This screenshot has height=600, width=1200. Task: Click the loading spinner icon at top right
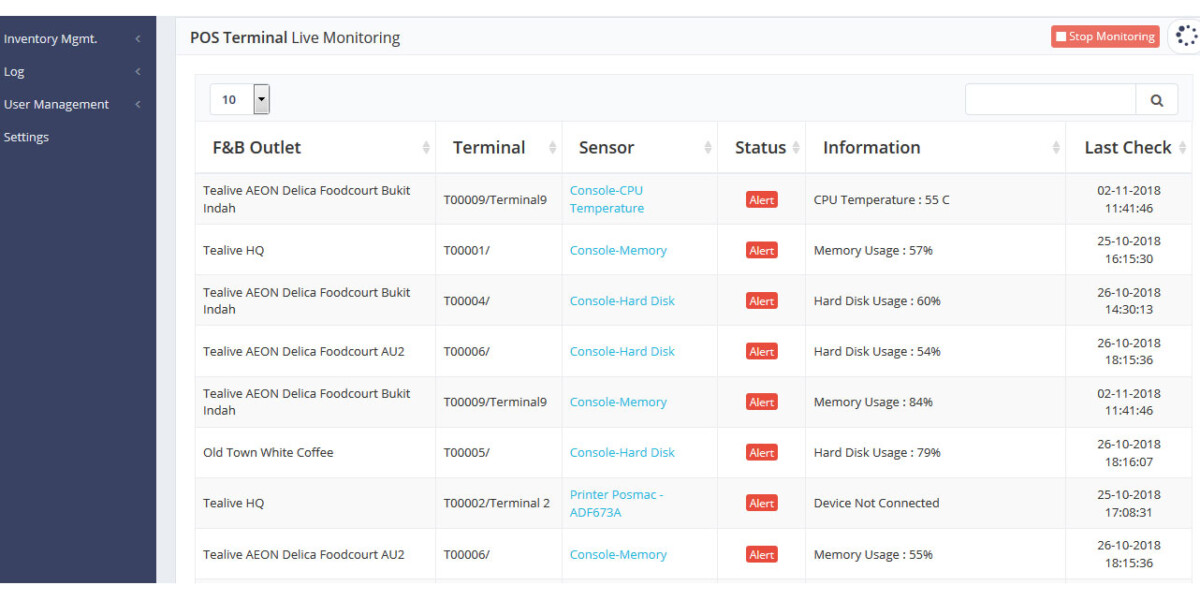1185,36
